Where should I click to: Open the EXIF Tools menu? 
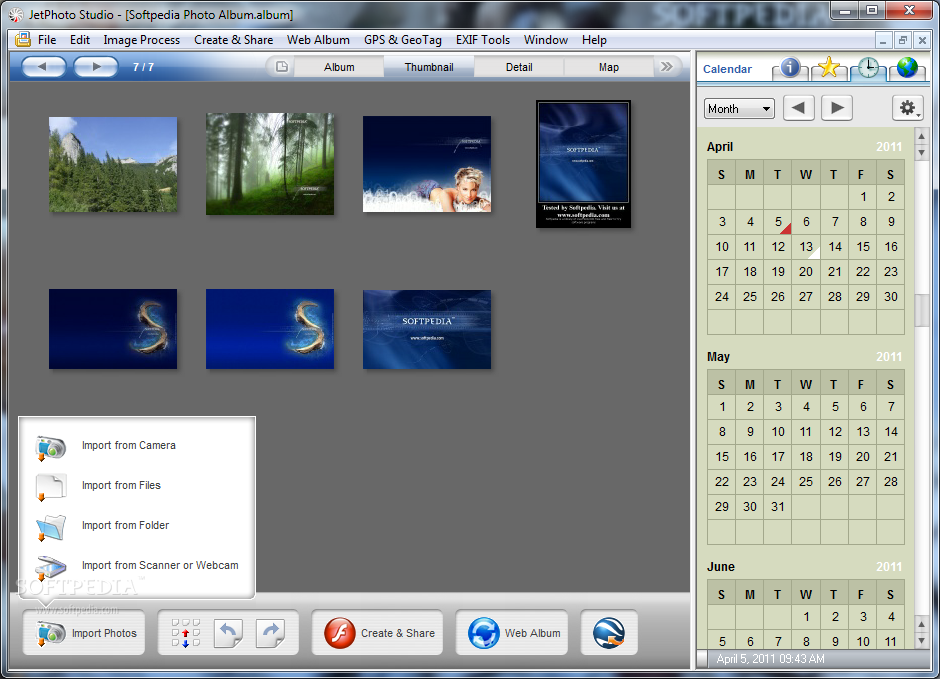[483, 40]
